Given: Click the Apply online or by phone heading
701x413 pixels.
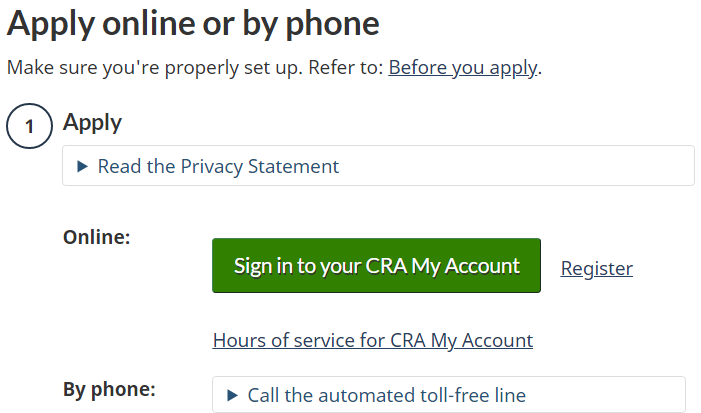Looking at the screenshot, I should tap(193, 24).
